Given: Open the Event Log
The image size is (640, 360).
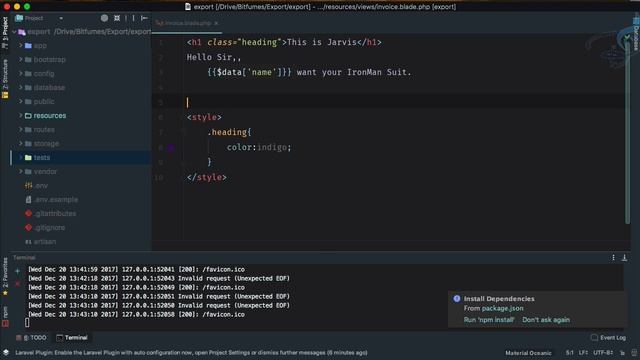Looking at the screenshot, I should [608, 338].
